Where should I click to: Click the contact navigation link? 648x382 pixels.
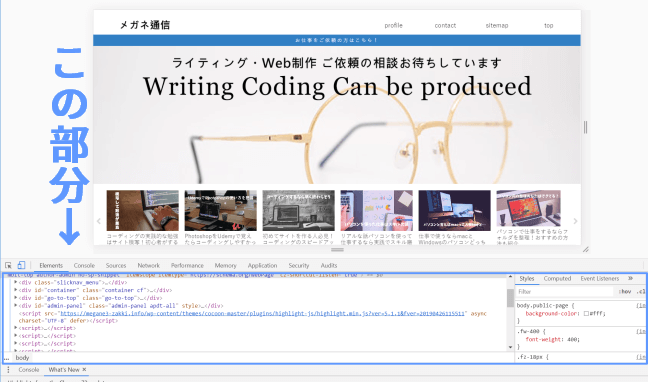(x=445, y=25)
